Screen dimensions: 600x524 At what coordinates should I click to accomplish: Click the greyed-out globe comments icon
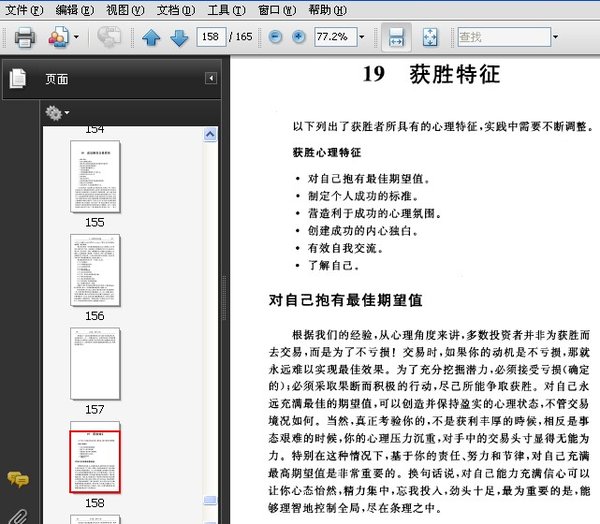pos(109,37)
